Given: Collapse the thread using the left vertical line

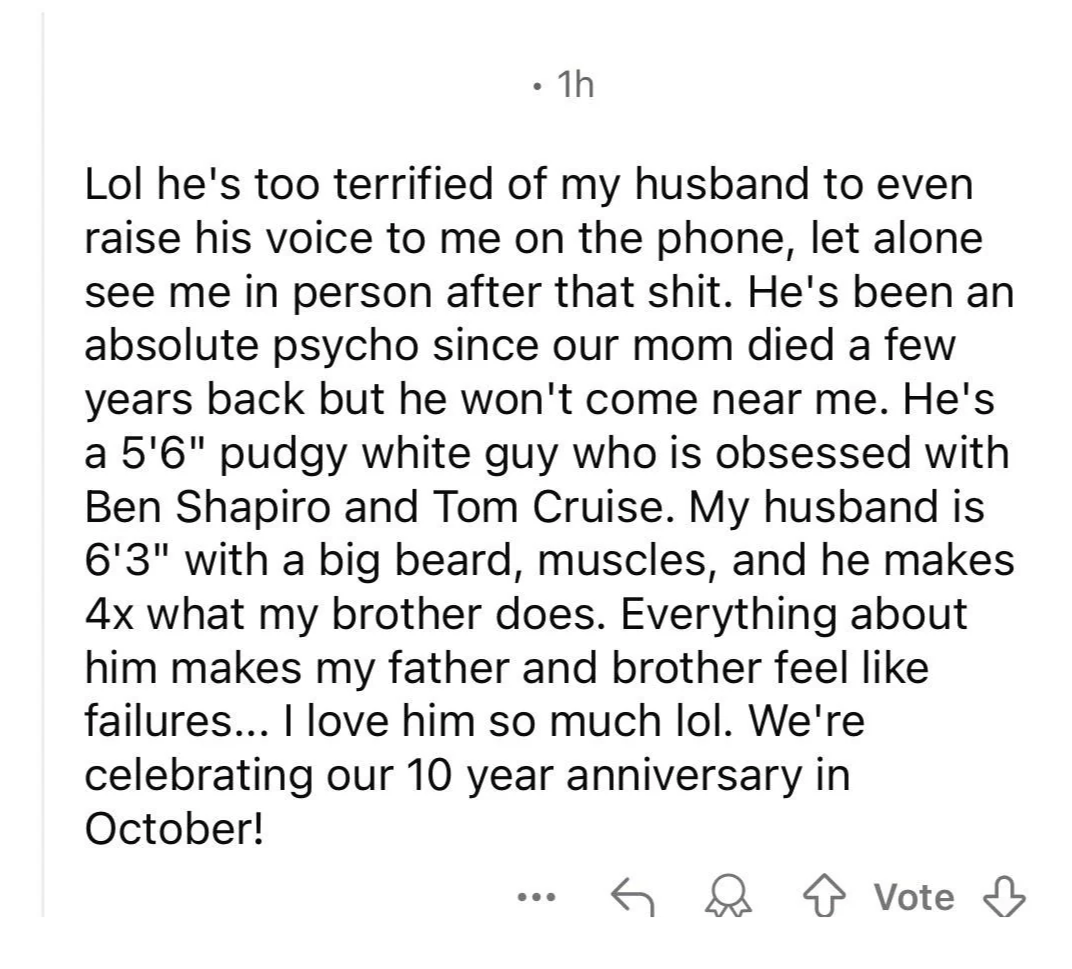Looking at the screenshot, I should click(43, 465).
